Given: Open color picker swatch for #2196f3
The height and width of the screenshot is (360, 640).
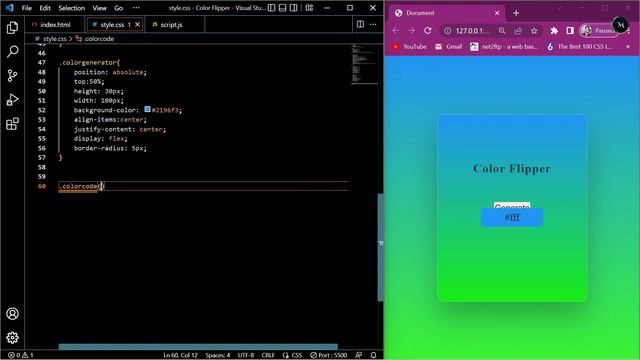Looking at the screenshot, I should [x=148, y=109].
